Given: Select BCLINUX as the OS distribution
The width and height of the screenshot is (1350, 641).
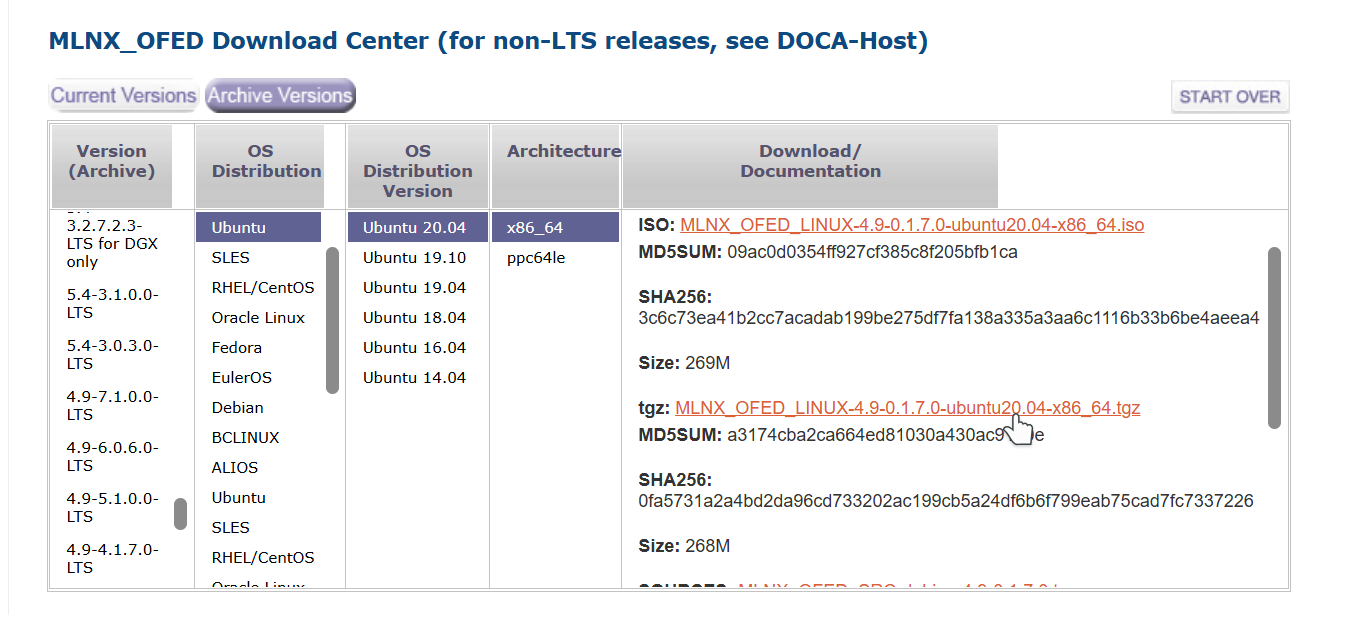Looking at the screenshot, I should (246, 438).
